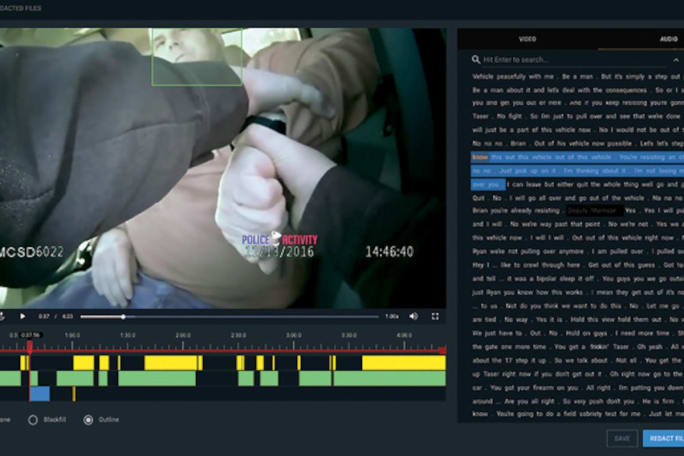
Task: Enter fullscreen using the expand icon
Action: coord(435,316)
